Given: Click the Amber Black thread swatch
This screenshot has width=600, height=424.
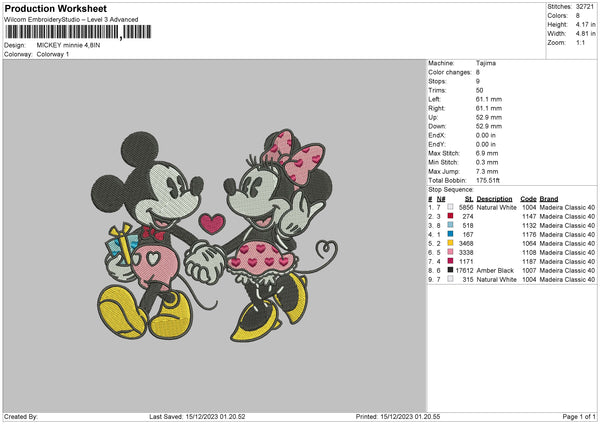Looking at the screenshot, I should click(452, 270).
